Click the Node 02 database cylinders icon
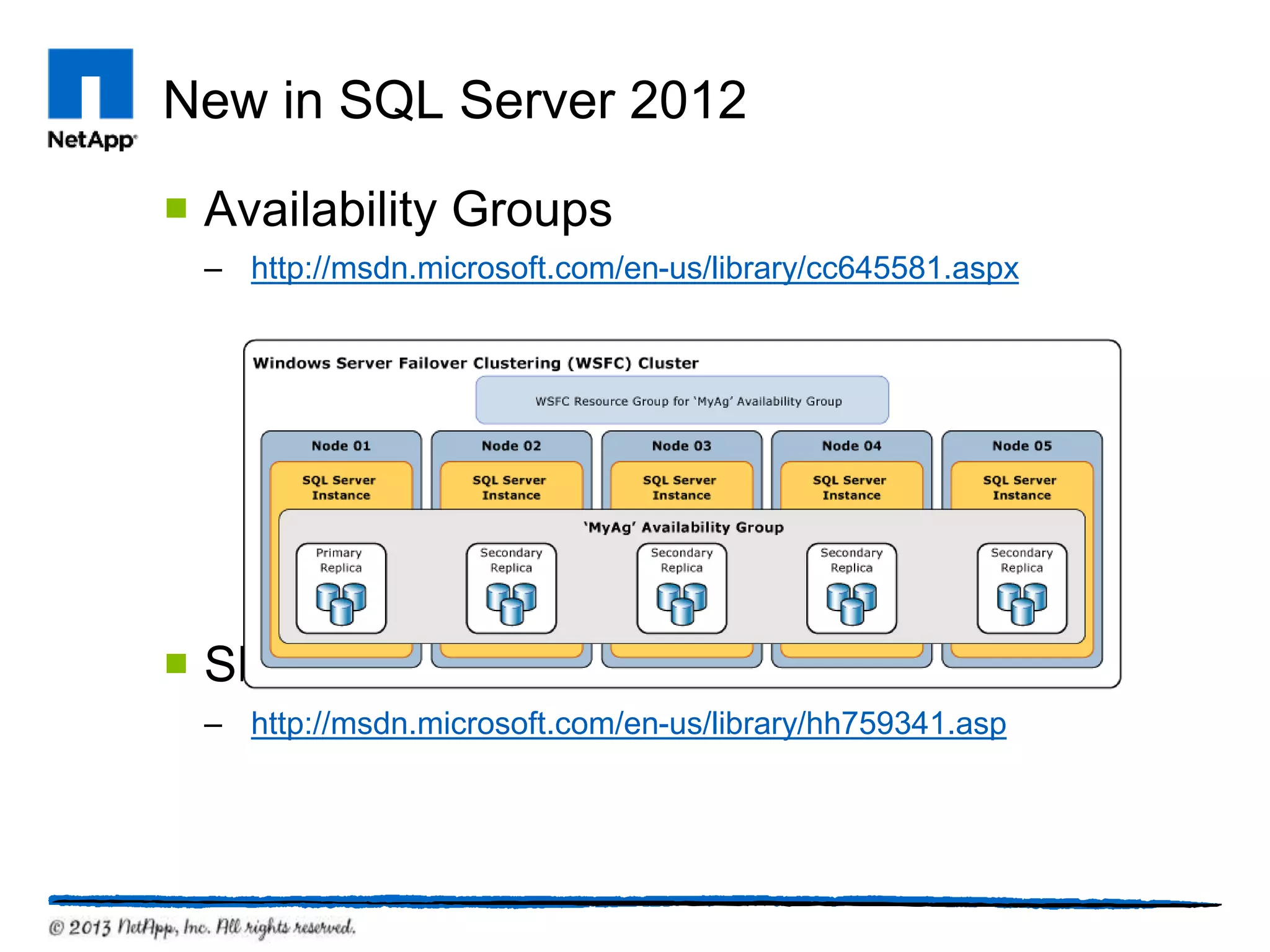The image size is (1270, 952). [511, 603]
